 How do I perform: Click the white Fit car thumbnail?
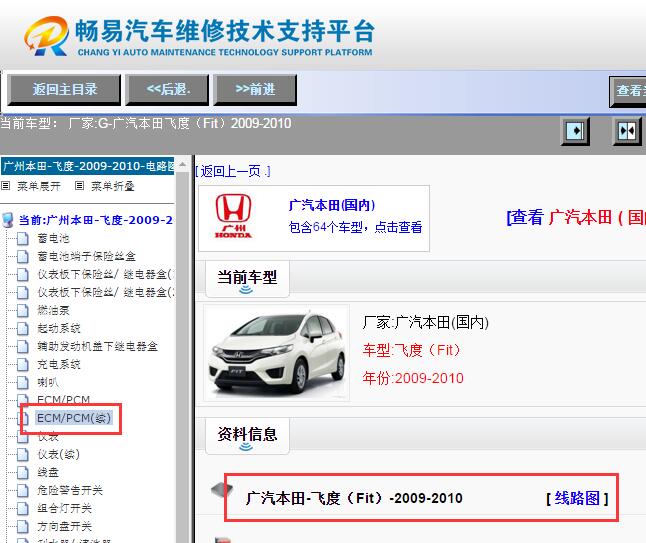pos(276,353)
